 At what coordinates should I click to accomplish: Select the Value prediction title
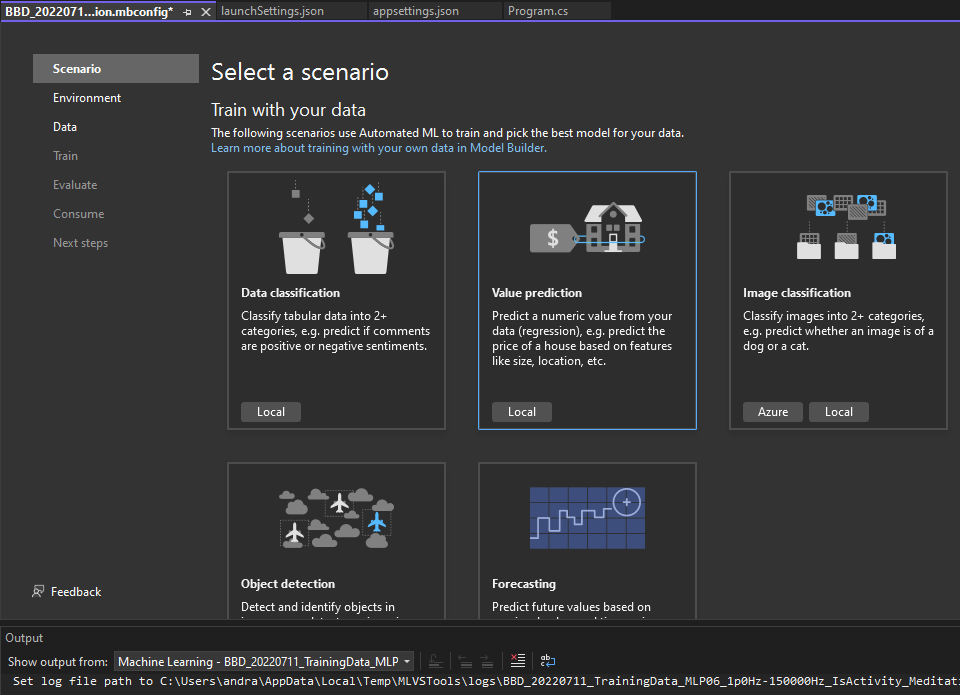coord(537,293)
